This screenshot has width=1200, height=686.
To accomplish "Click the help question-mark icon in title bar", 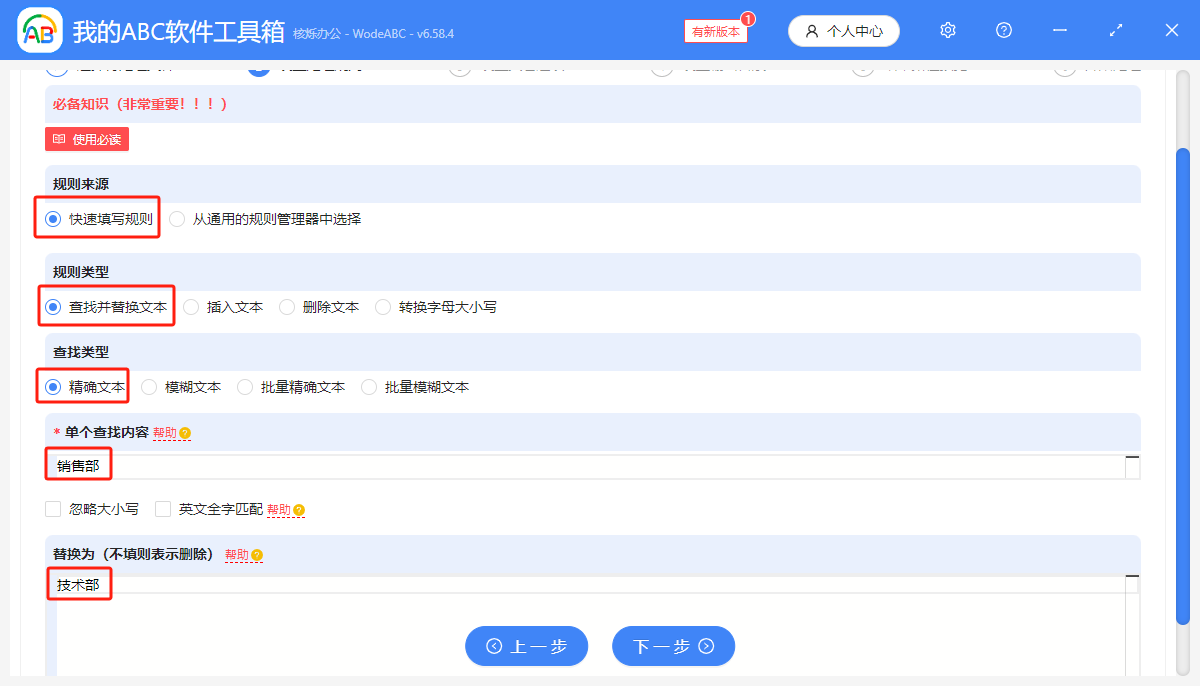I will pyautogui.click(x=1003, y=30).
